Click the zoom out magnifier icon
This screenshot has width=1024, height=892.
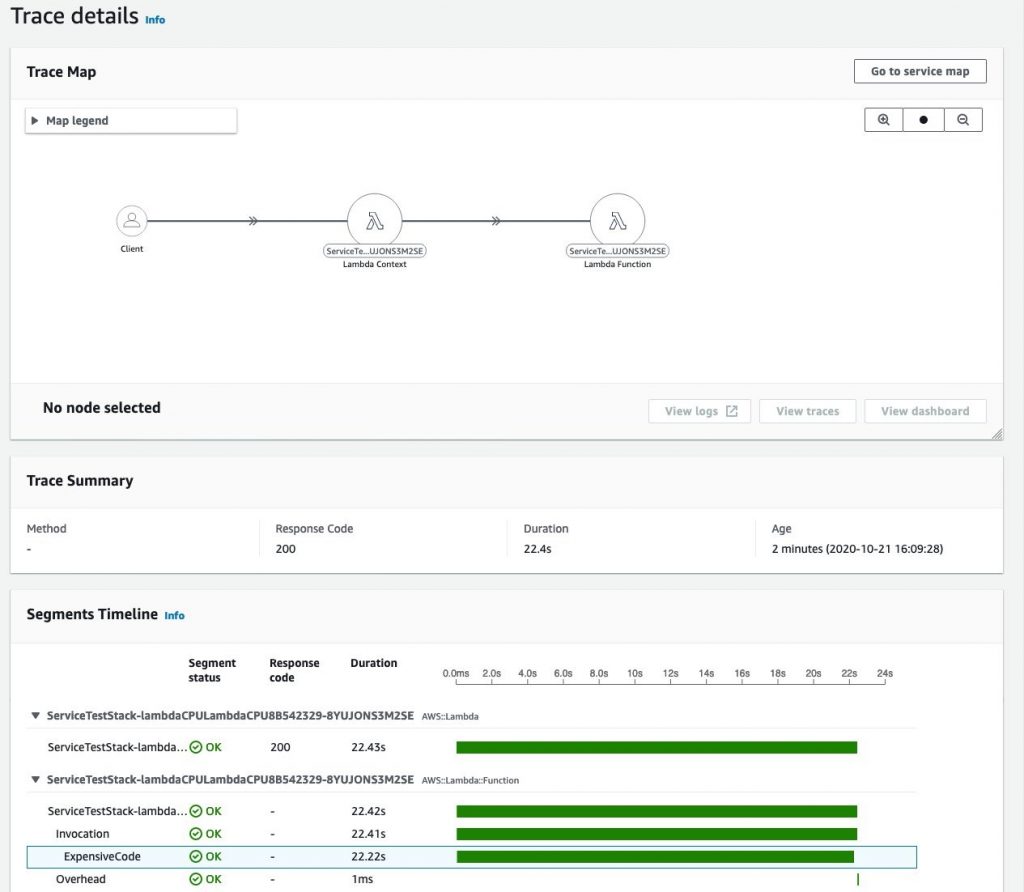coord(963,119)
